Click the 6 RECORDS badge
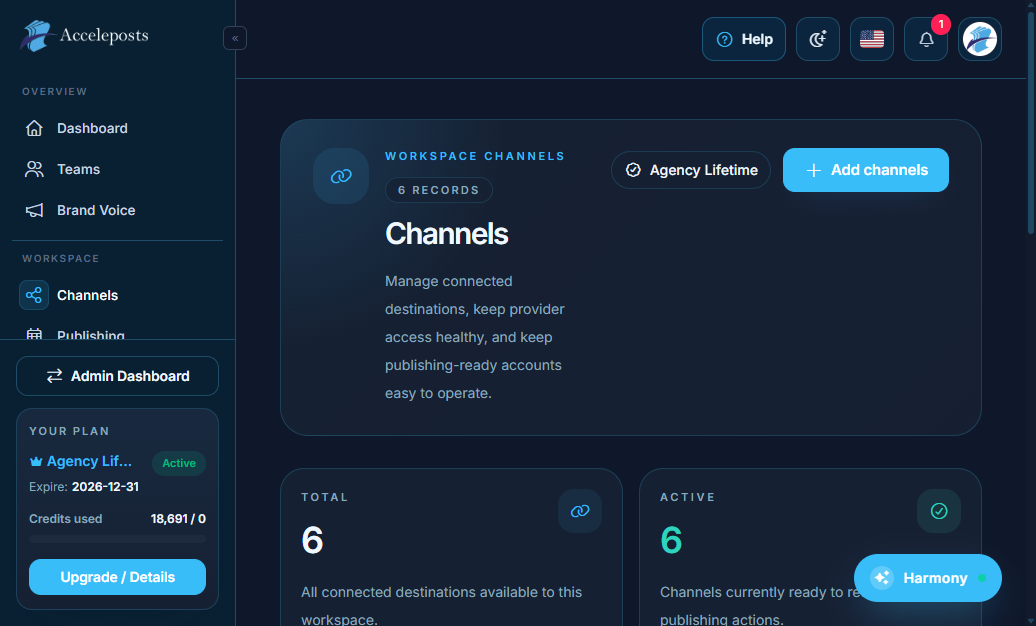The image size is (1036, 626). (x=439, y=190)
